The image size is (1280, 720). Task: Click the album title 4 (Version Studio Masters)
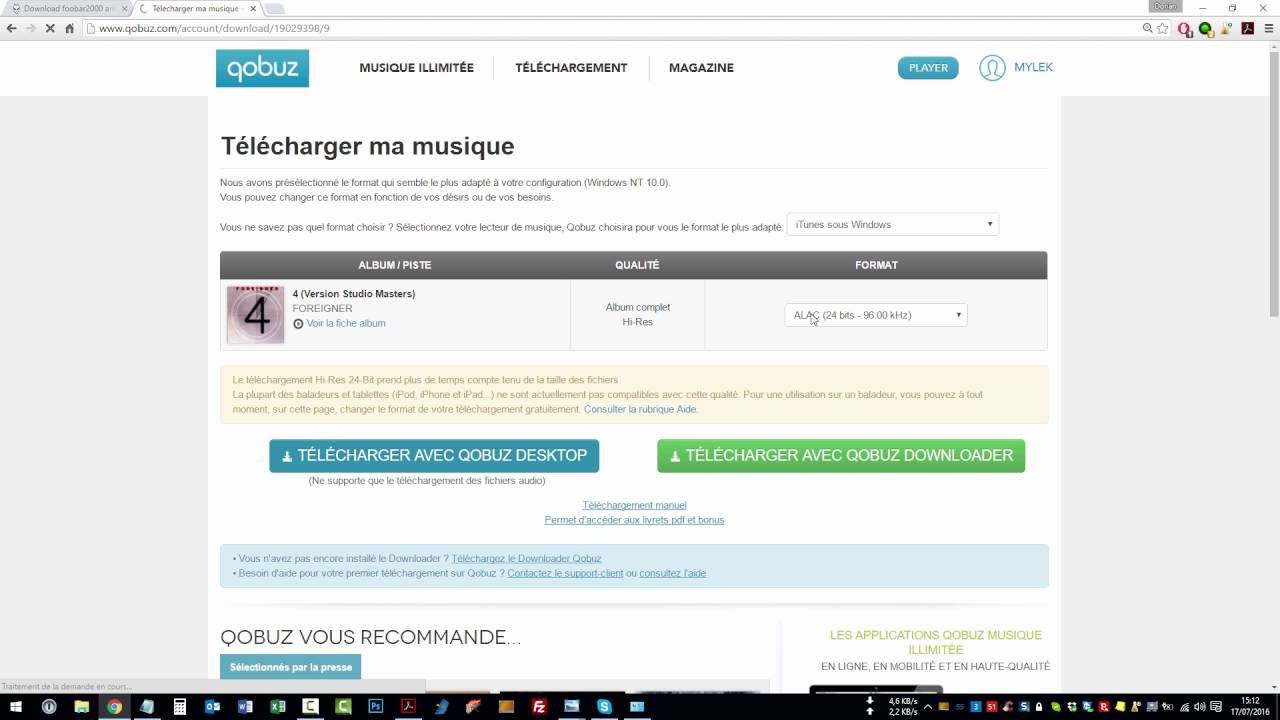(x=354, y=294)
